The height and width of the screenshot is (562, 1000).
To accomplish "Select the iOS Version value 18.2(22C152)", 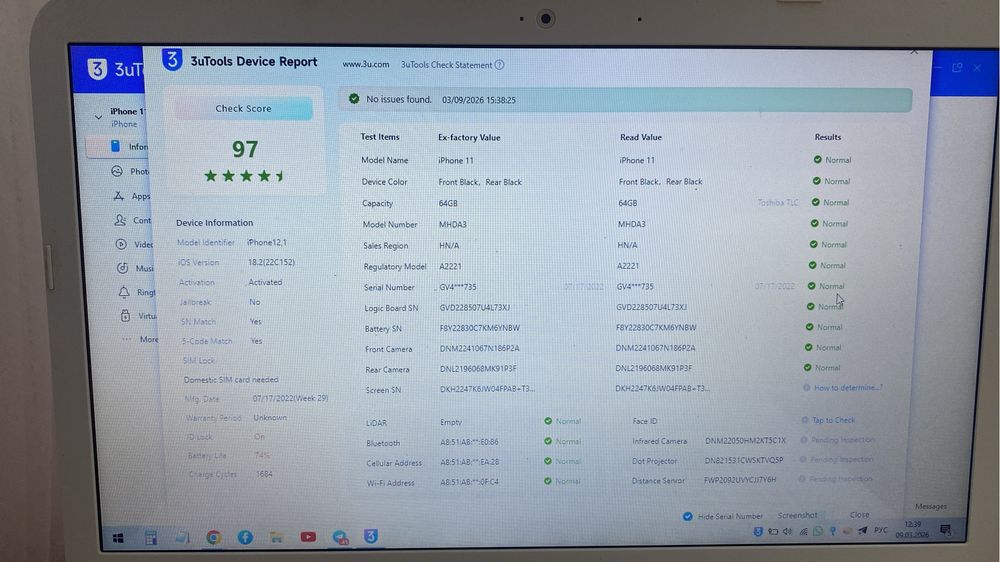I will (x=271, y=262).
